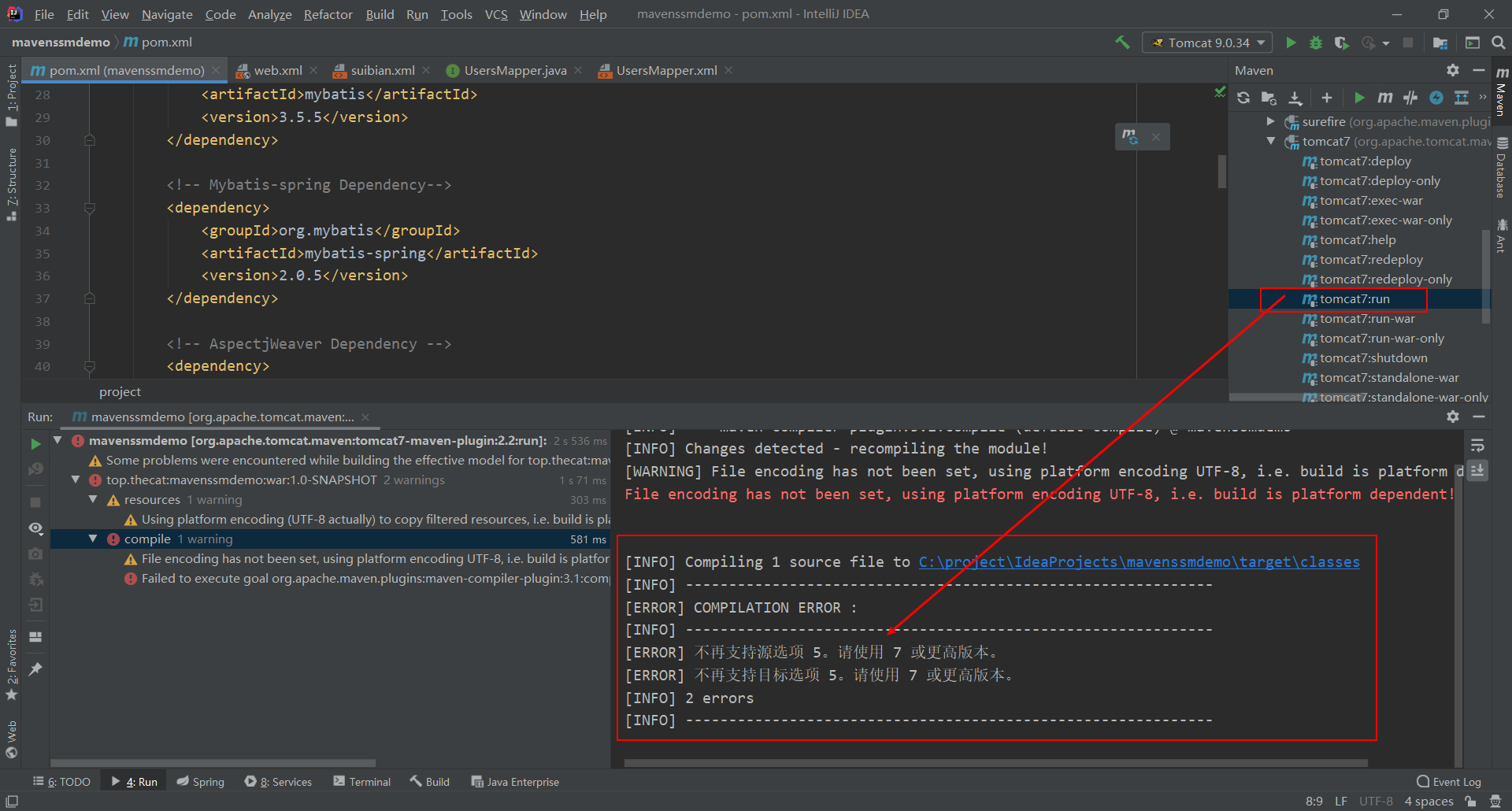Load Maven changes floating icon in editor

(1130, 137)
